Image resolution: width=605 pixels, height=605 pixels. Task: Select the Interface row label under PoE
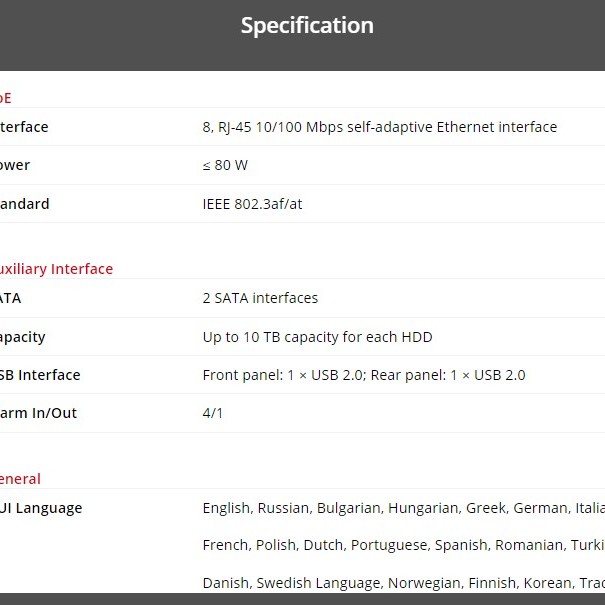[x=24, y=127]
